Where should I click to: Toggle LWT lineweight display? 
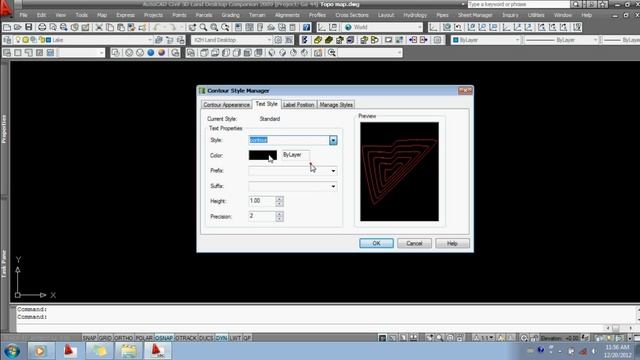click(x=235, y=338)
